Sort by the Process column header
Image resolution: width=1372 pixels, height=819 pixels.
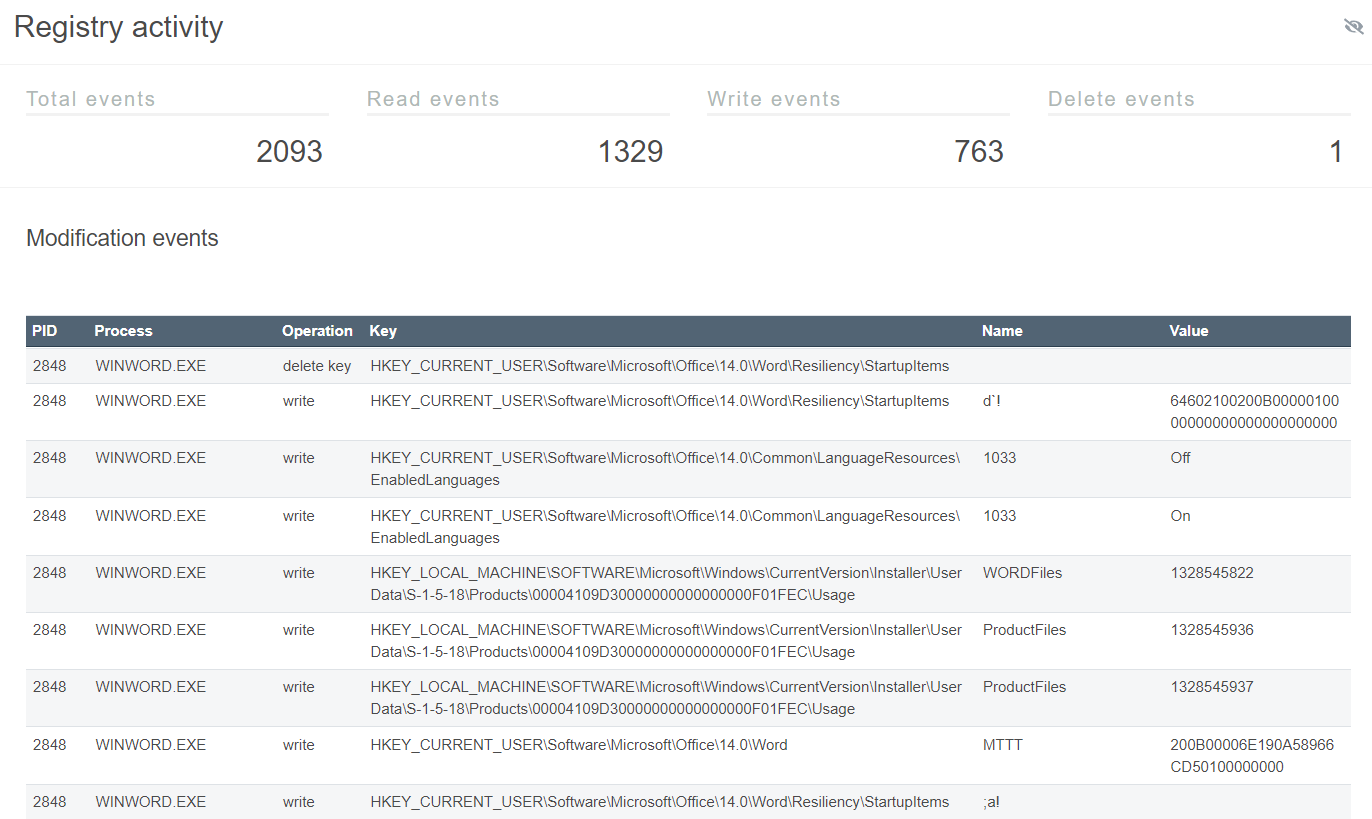[x=123, y=331]
